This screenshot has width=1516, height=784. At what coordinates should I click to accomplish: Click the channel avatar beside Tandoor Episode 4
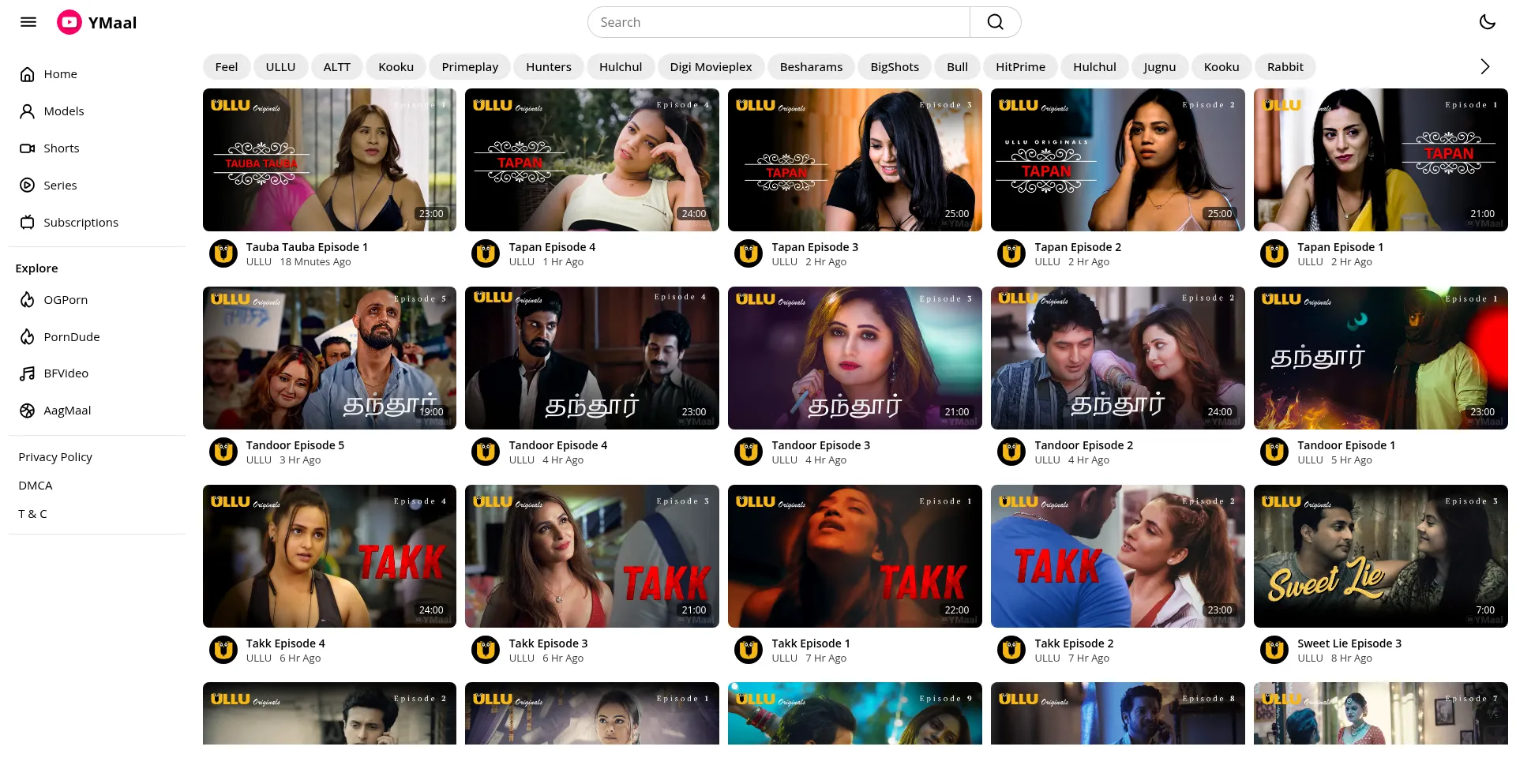(486, 452)
